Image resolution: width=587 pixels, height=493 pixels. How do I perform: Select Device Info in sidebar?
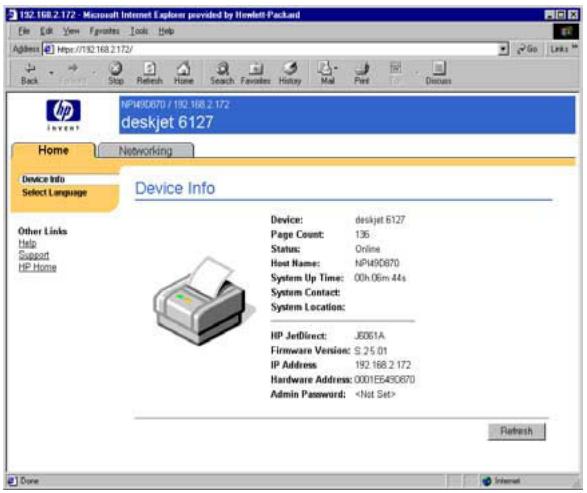(x=43, y=179)
